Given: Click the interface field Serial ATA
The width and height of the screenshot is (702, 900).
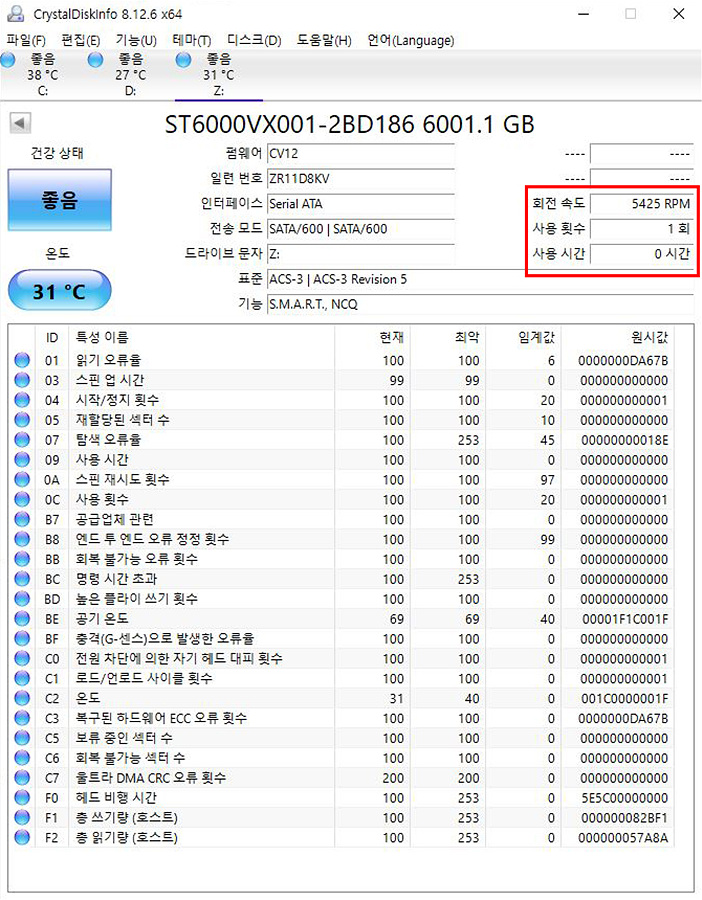Looking at the screenshot, I should pyautogui.click(x=361, y=204).
